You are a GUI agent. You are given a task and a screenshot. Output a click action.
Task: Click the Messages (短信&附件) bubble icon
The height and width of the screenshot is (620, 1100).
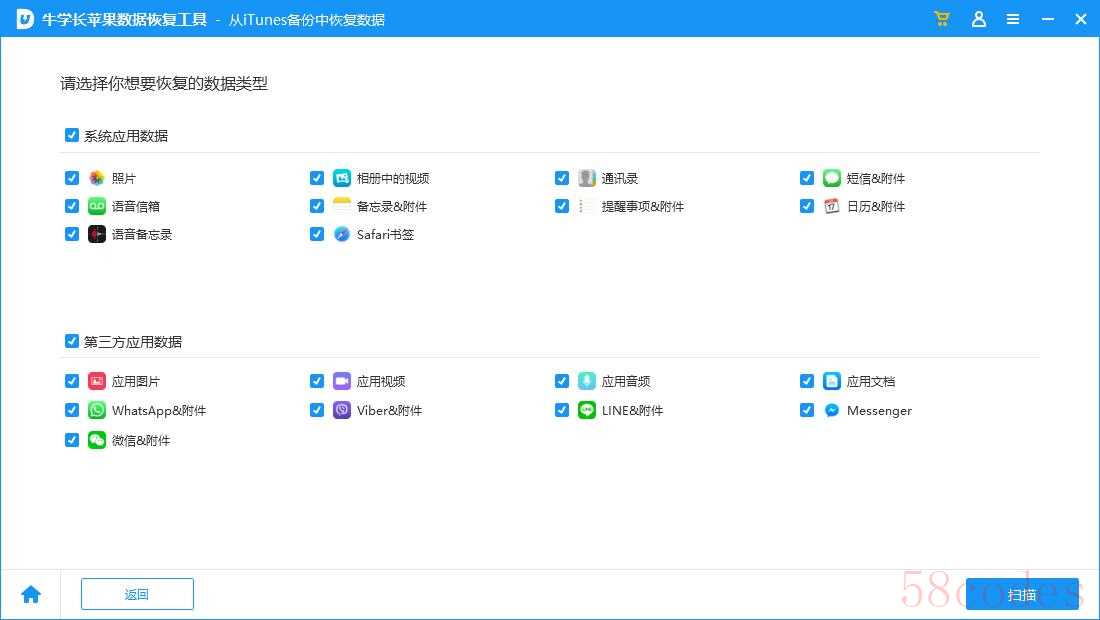click(x=831, y=178)
